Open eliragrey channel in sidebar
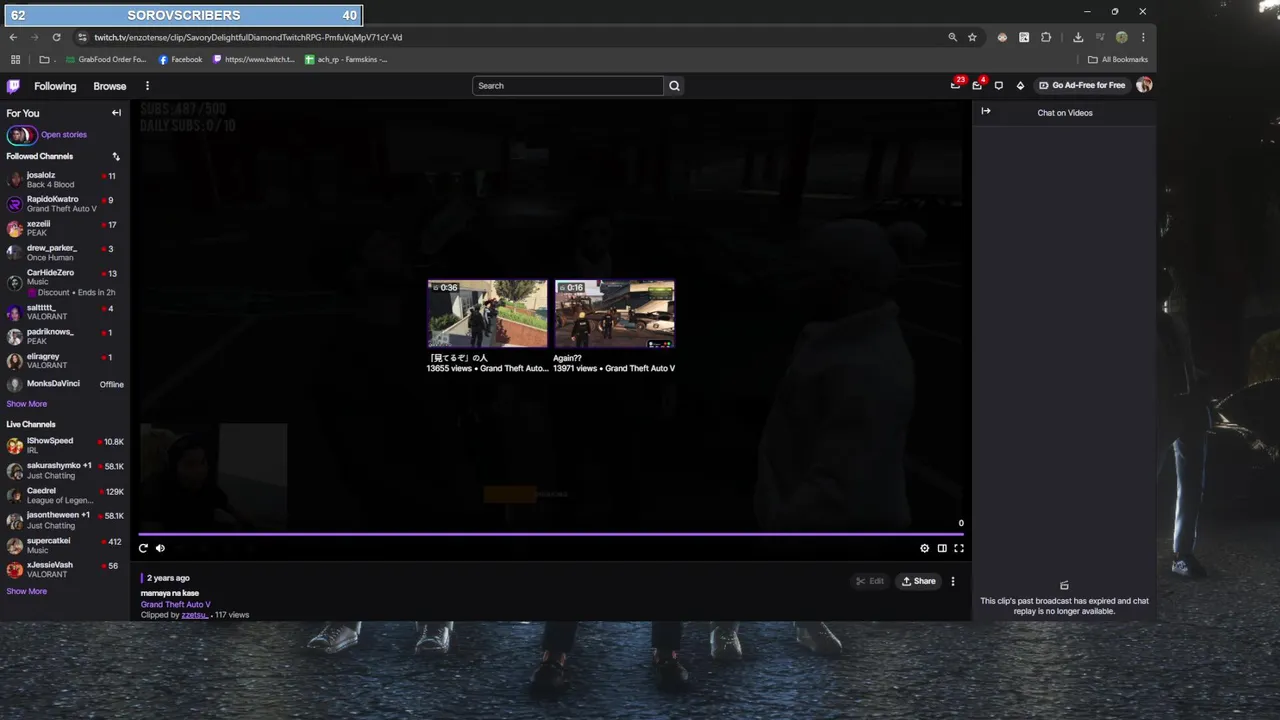 (64, 361)
